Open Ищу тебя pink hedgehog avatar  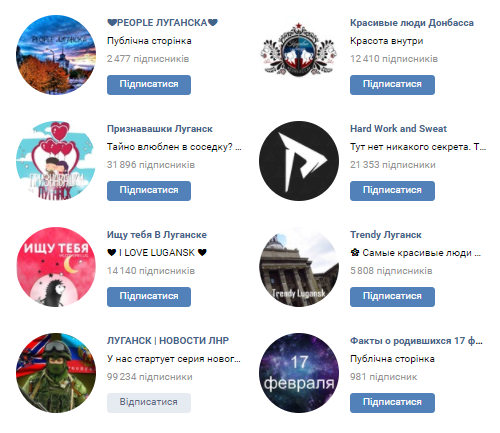pos(56,267)
